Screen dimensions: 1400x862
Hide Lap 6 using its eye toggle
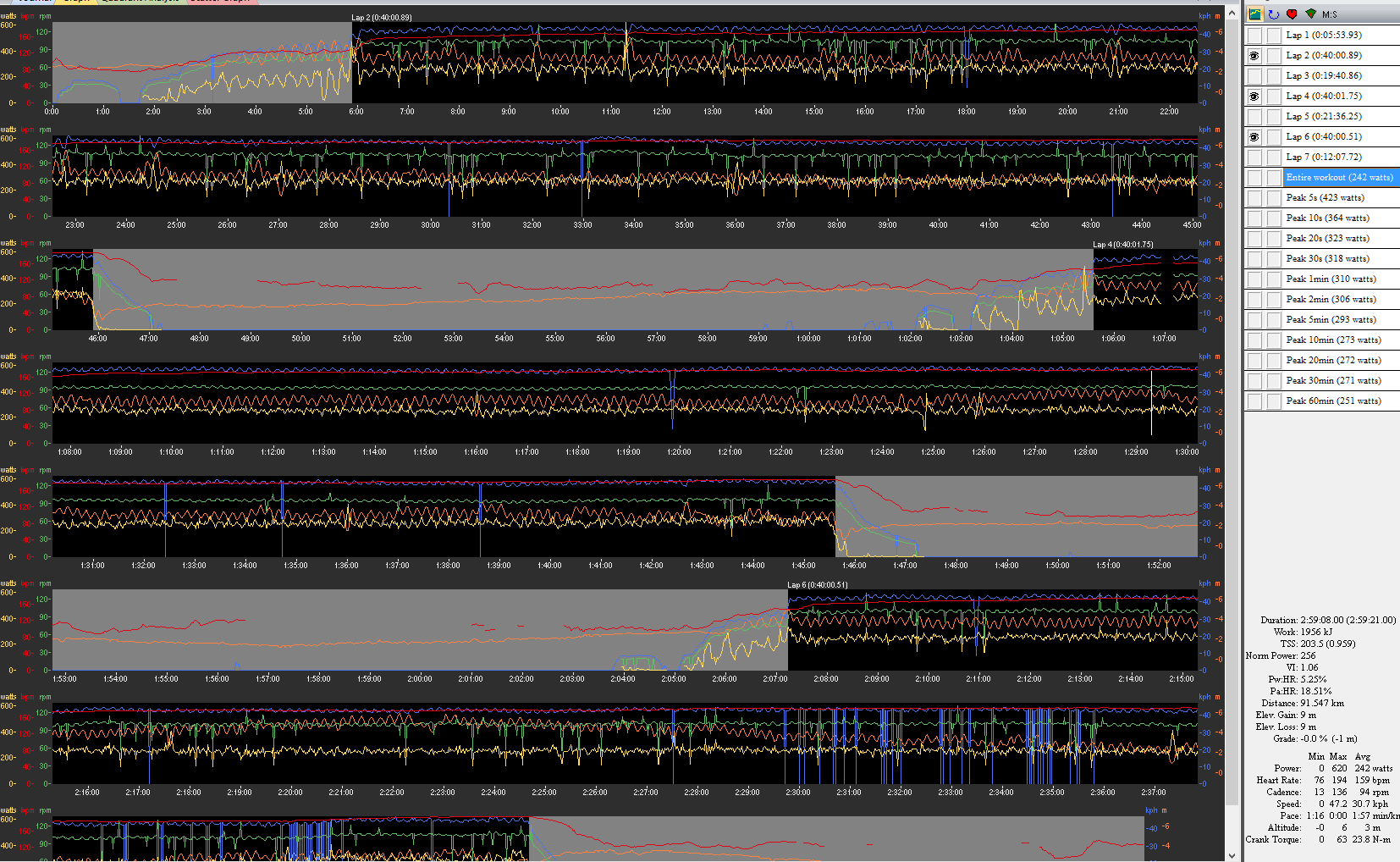tap(1254, 136)
